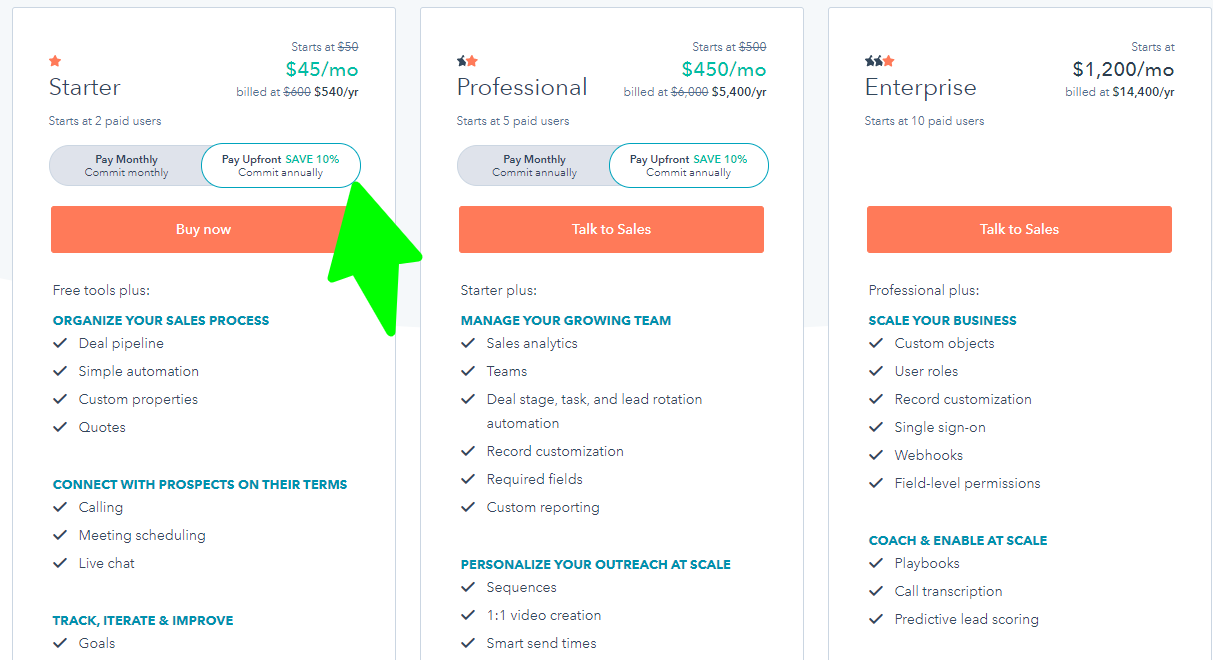Click the checkmark beside Sales analytics
The image size is (1213, 660).
[x=468, y=343]
